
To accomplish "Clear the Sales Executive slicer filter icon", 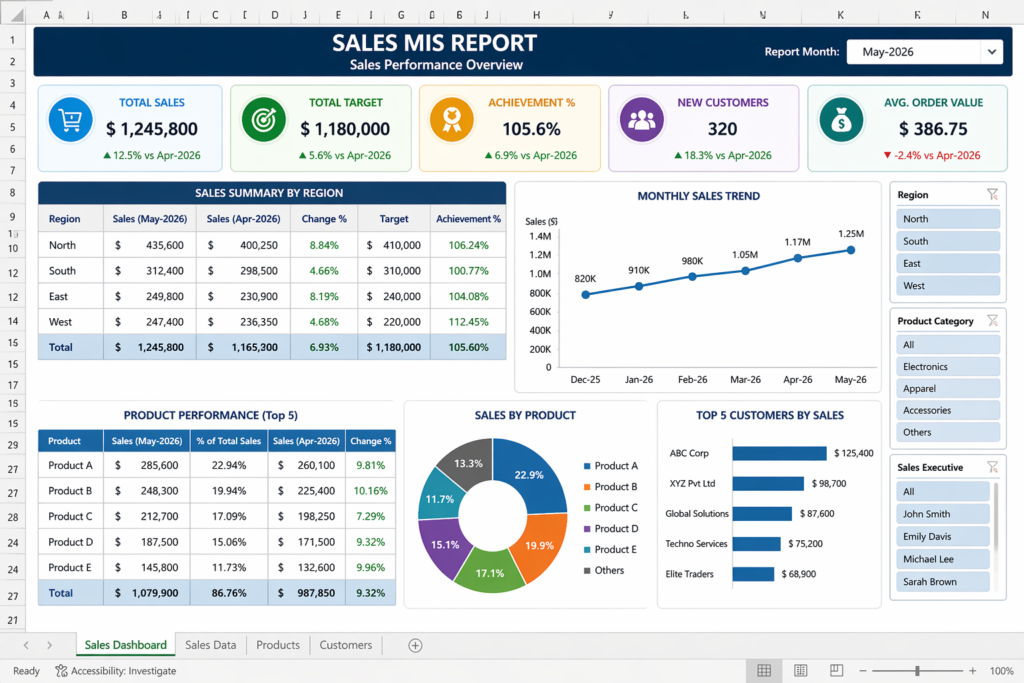I will point(992,467).
